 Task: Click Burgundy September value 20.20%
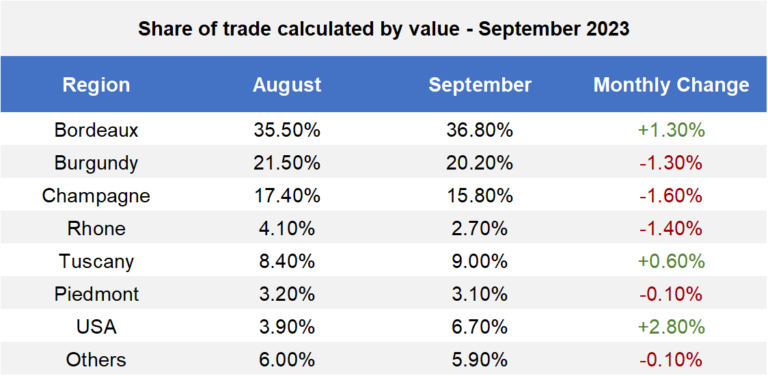click(x=480, y=163)
